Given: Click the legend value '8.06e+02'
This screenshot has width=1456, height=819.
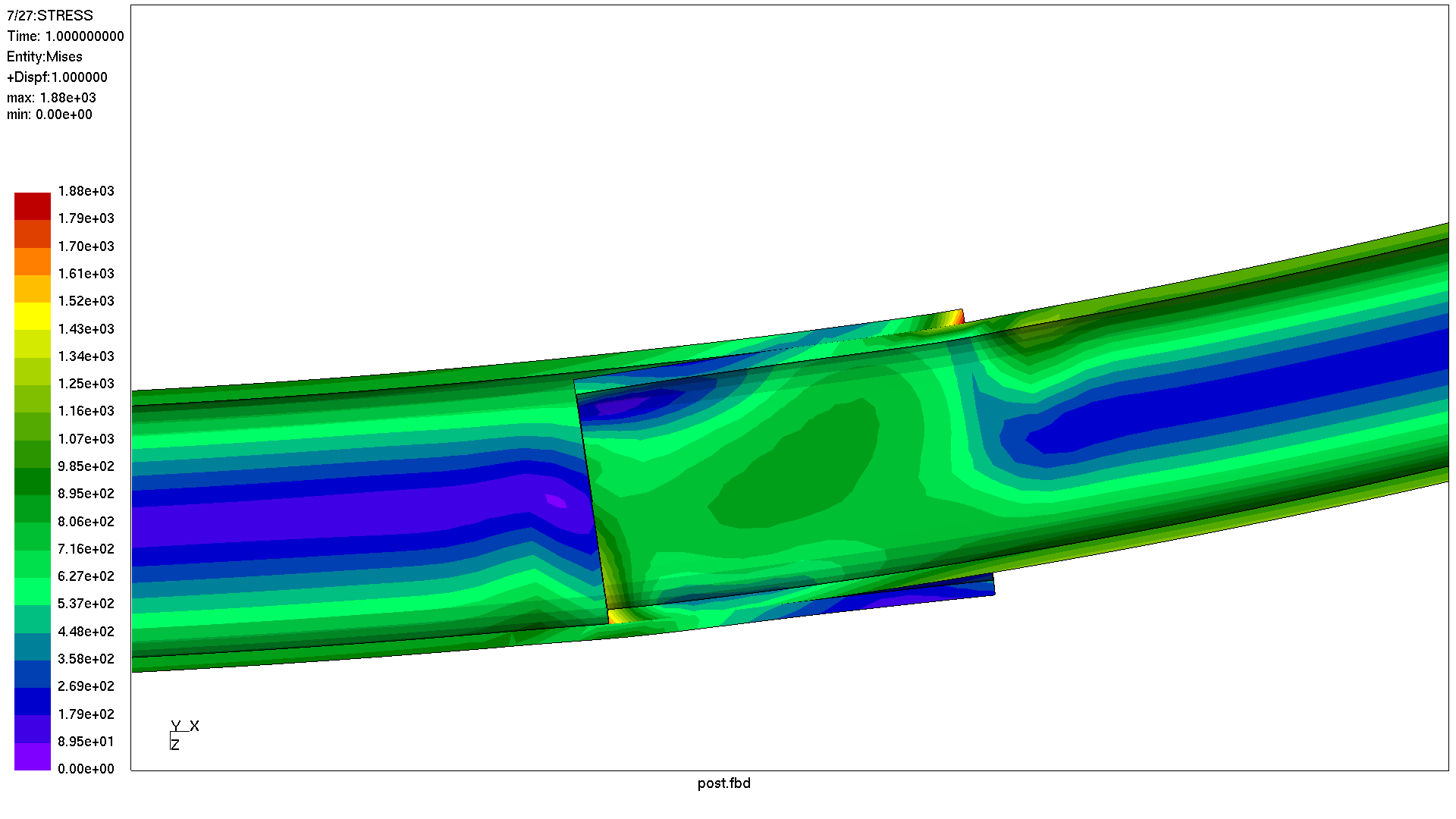Looking at the screenshot, I should pyautogui.click(x=86, y=522).
